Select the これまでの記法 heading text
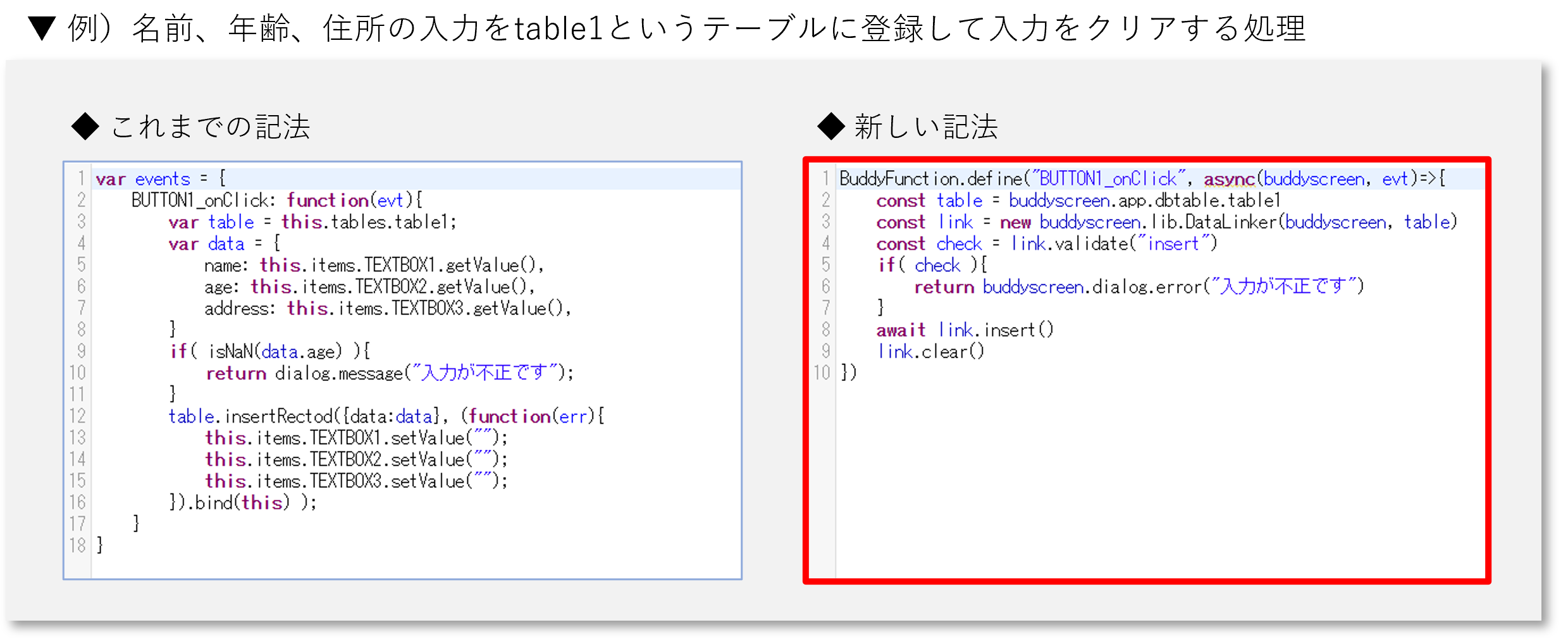The image size is (1568, 639). click(211, 127)
